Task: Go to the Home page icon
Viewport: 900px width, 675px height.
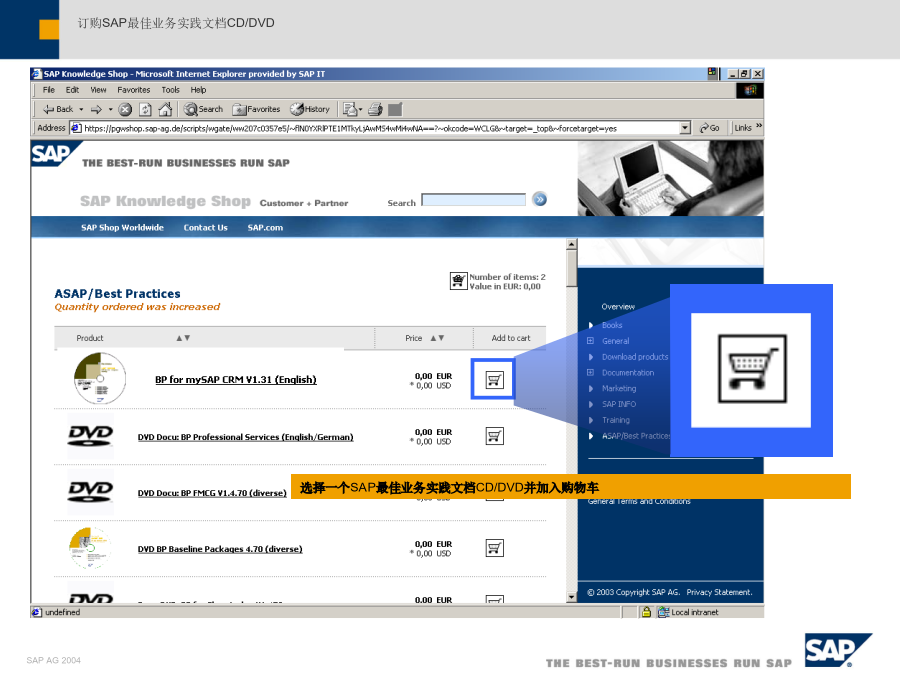Action: (165, 109)
